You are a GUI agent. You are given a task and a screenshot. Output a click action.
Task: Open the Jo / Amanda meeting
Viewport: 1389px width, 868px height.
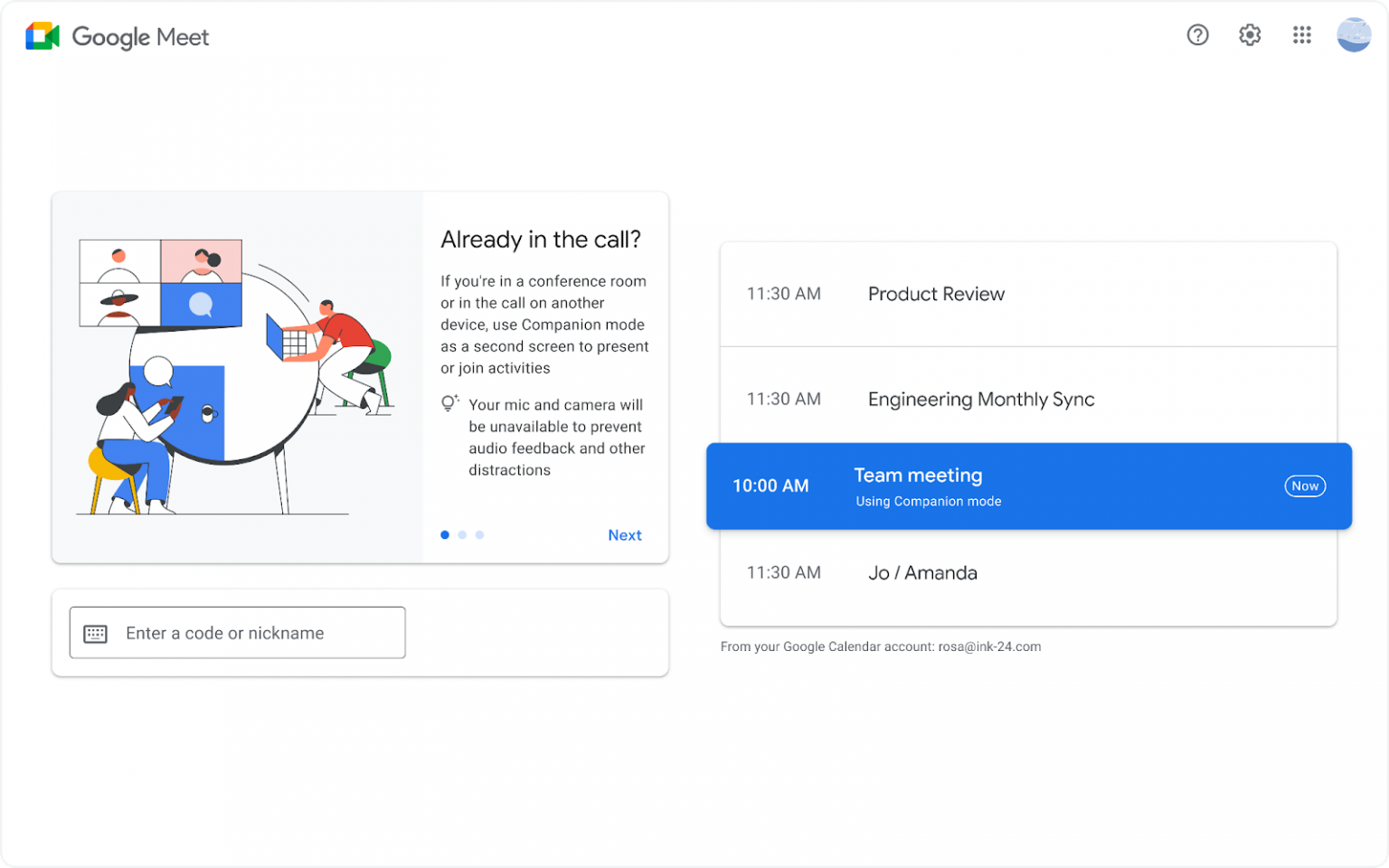click(922, 572)
